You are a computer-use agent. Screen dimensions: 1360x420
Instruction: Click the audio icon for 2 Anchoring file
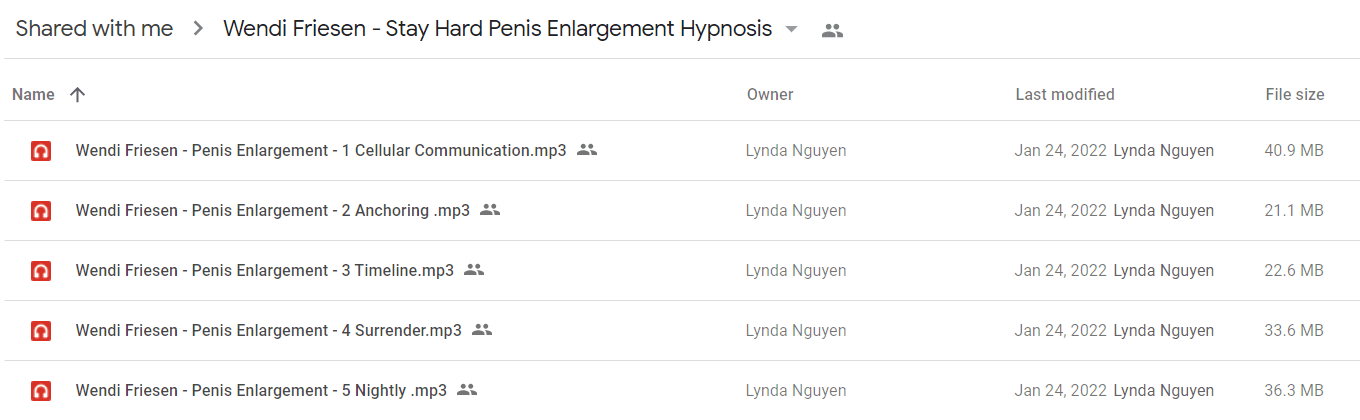(x=41, y=211)
